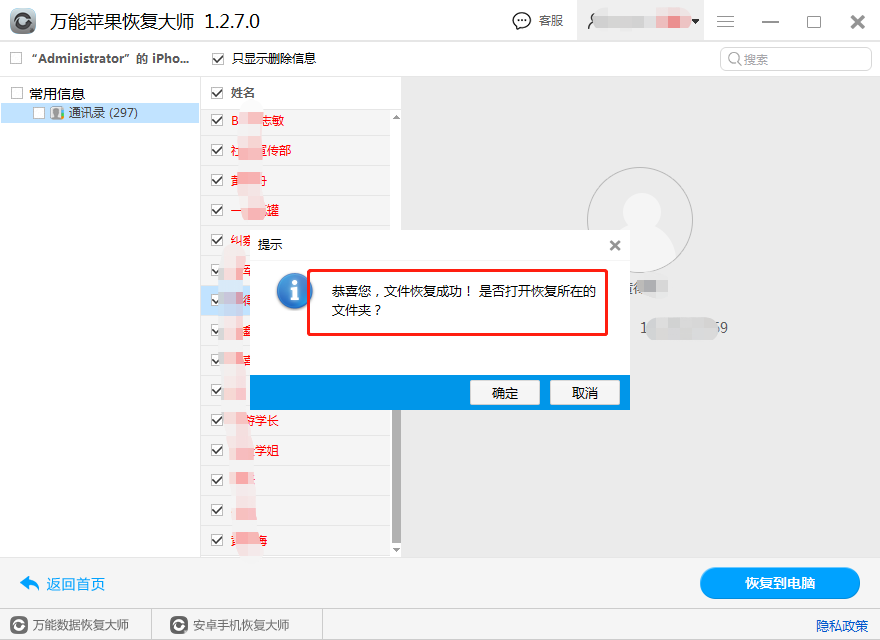Viewport: 880px width, 640px height.
Task: Uncheck the contact ending in 罐
Action: coord(217,210)
